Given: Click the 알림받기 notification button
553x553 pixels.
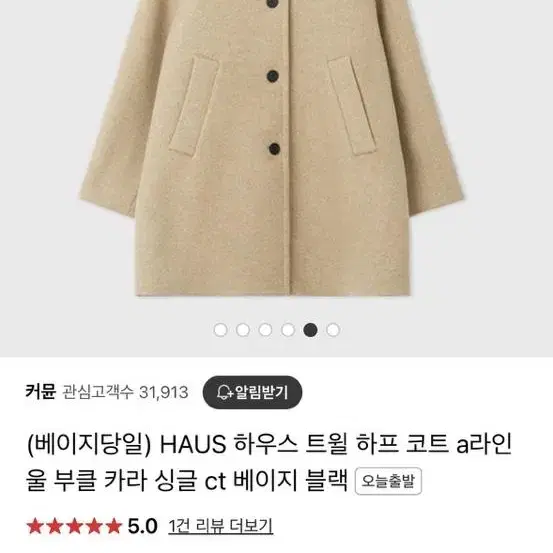Looking at the screenshot, I should tap(252, 392).
